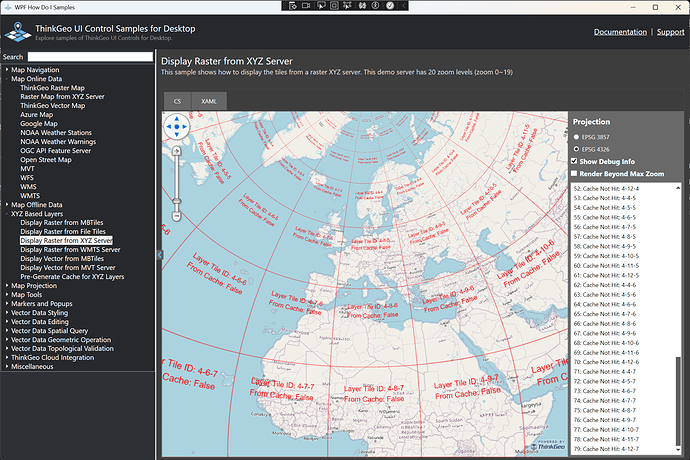Open Display Raster from MBTiles sample
This screenshot has height=460, width=690.
coord(62,223)
